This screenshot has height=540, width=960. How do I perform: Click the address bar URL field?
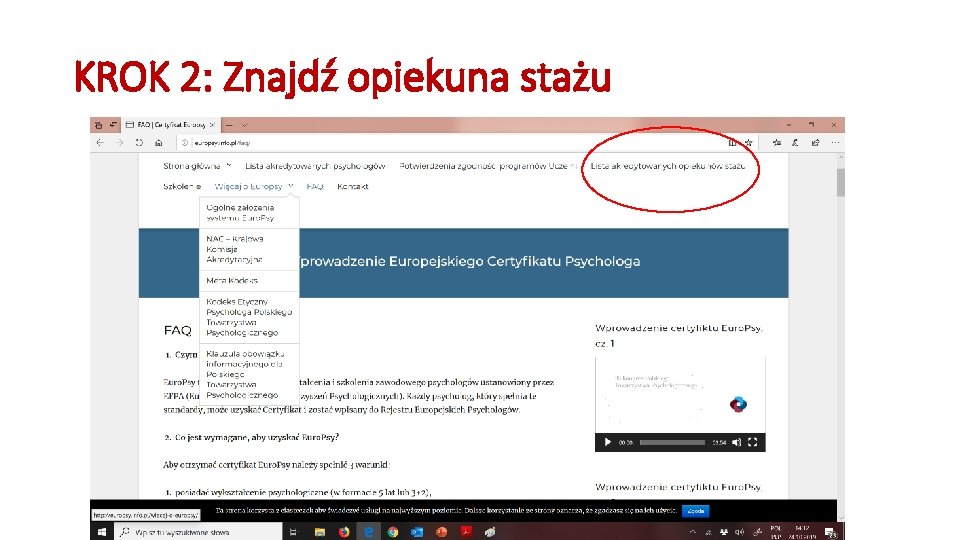click(453, 143)
